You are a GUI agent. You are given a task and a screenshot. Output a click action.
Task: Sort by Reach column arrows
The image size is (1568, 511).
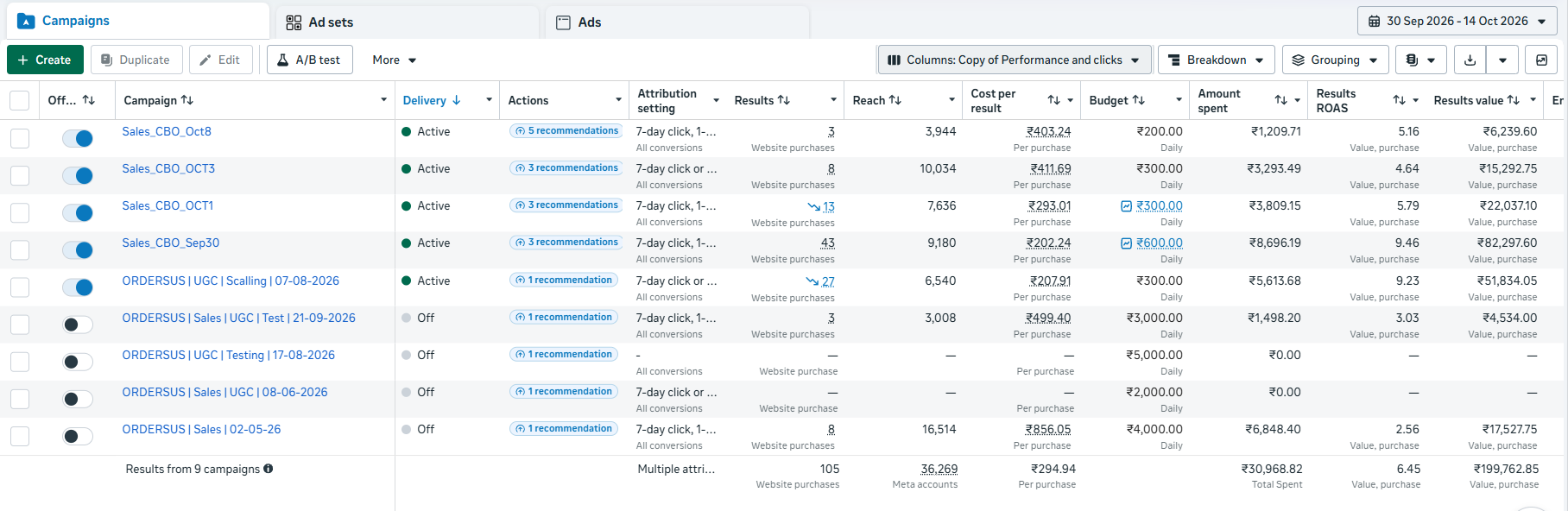coord(895,100)
